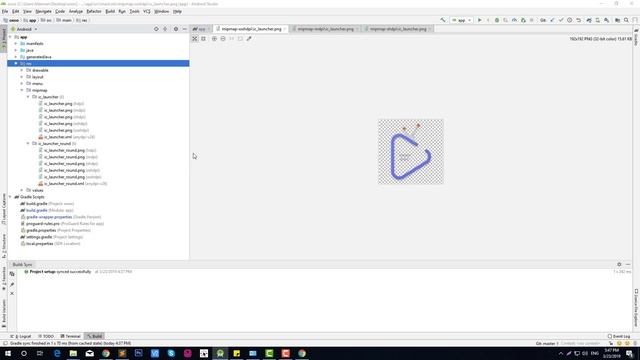Click collapse all icon in Project panel

[165, 29]
